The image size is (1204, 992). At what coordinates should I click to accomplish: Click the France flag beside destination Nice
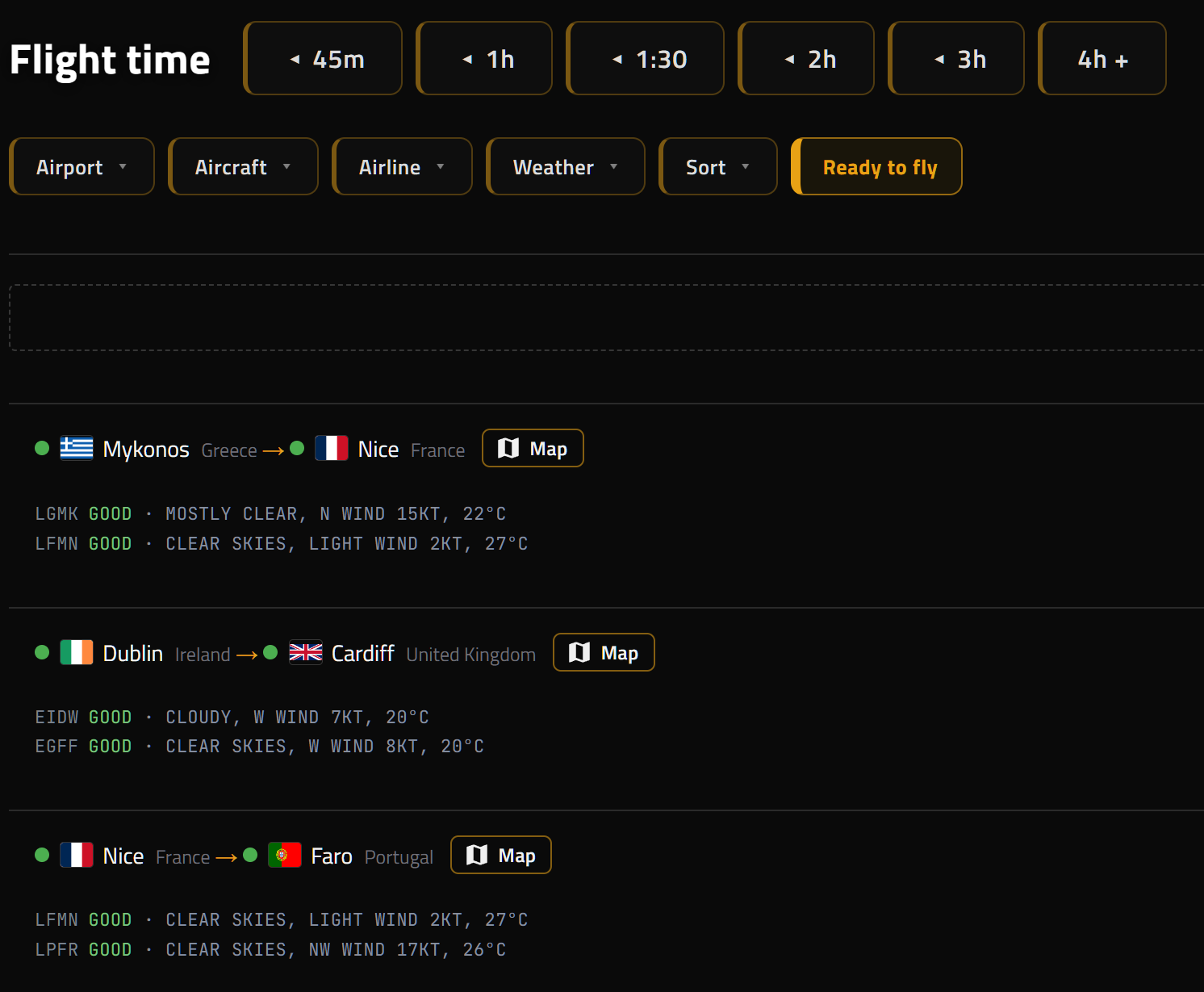(332, 448)
